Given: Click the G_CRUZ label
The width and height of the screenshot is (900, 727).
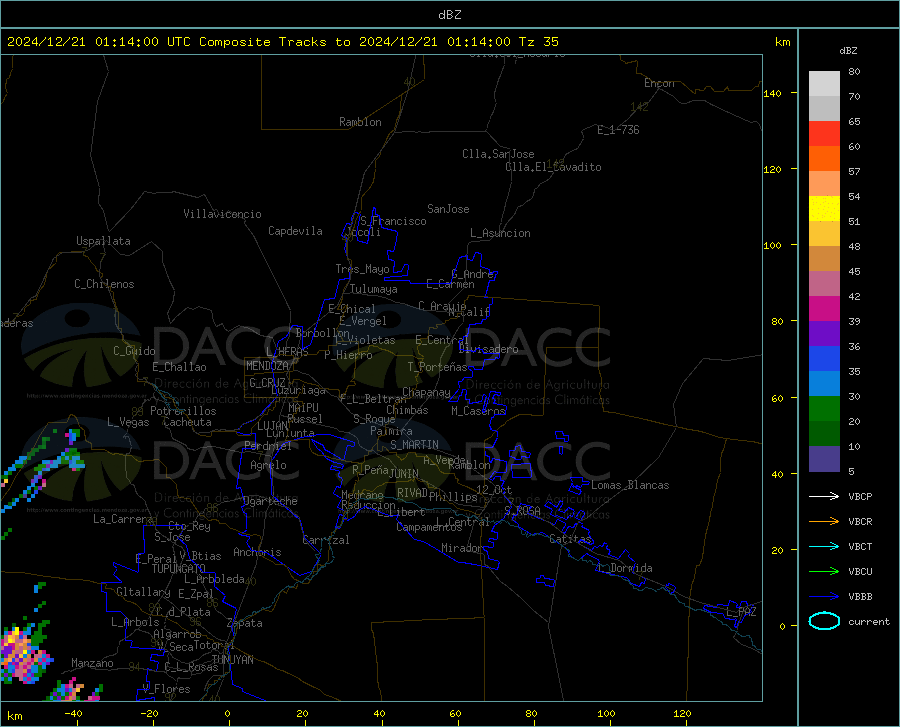Looking at the screenshot, I should [267, 383].
